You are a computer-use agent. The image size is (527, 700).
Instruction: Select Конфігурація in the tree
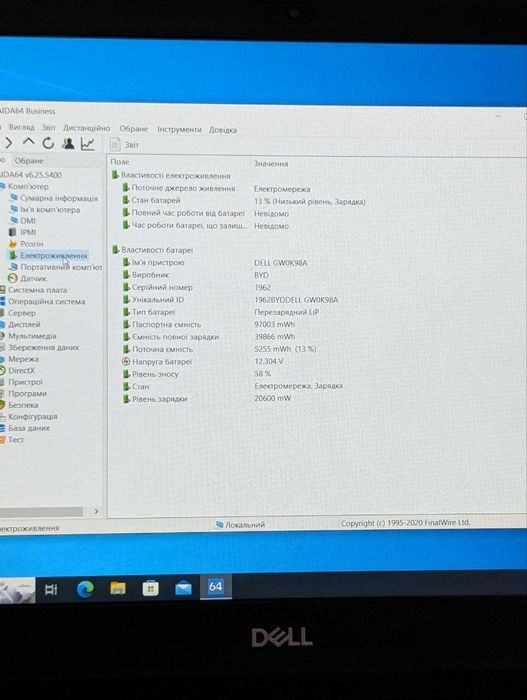tap(29, 417)
